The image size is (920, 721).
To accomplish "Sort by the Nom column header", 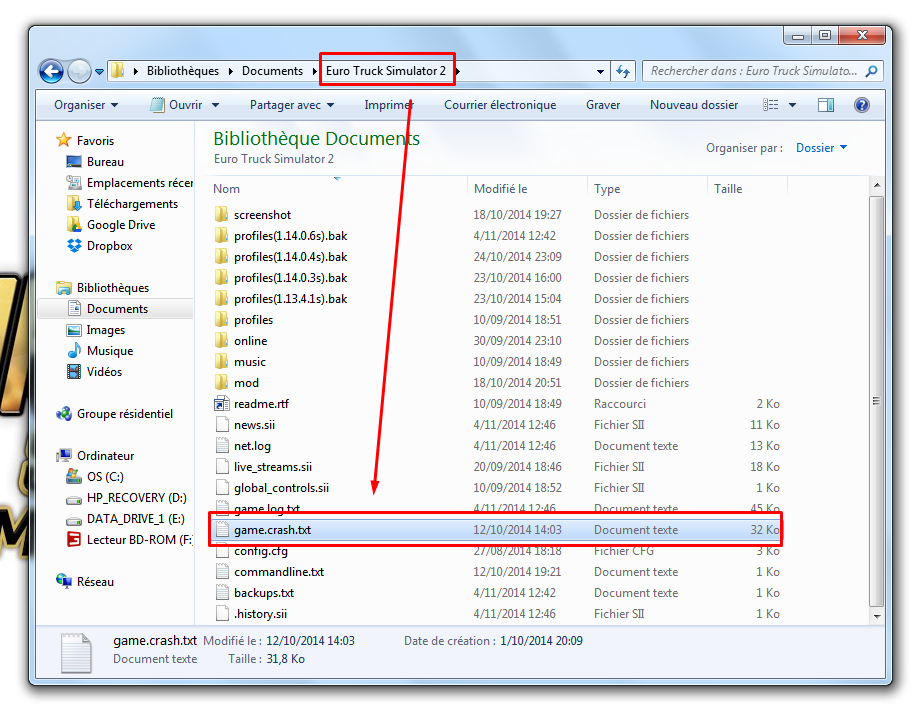I will pyautogui.click(x=226, y=189).
